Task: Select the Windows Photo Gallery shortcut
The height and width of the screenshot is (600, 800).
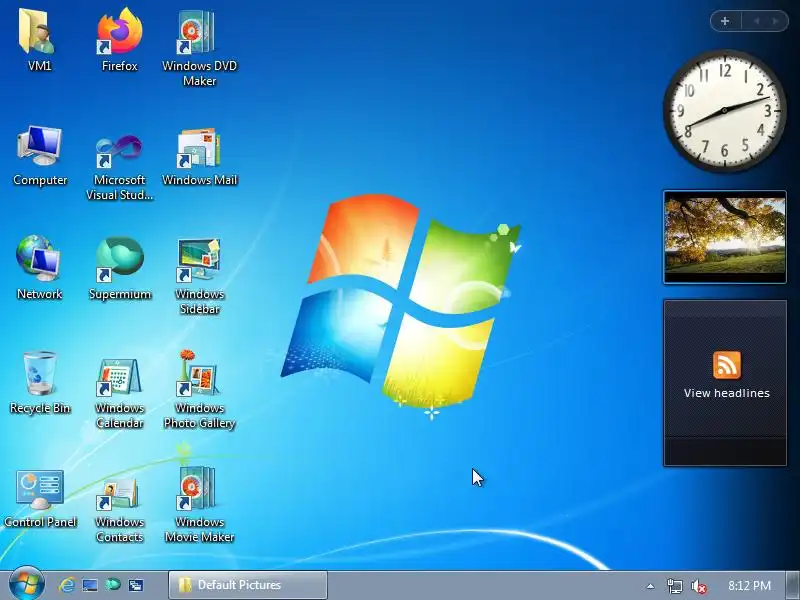Action: pos(199,390)
